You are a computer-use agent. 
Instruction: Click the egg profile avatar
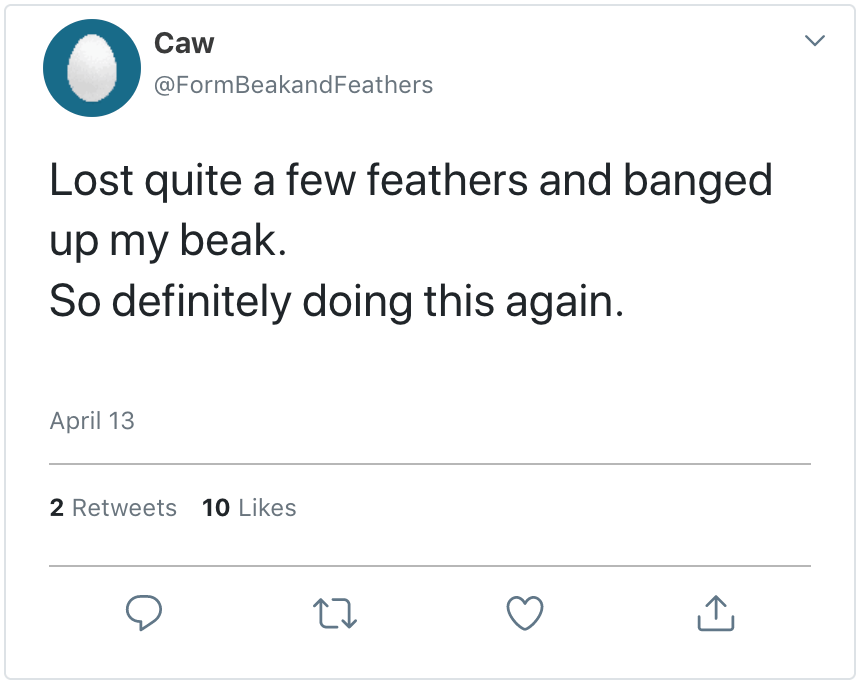92,69
